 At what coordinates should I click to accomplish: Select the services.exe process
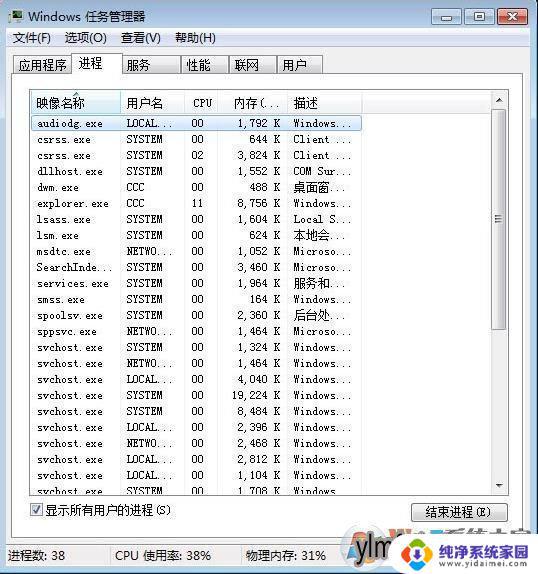tap(196, 283)
